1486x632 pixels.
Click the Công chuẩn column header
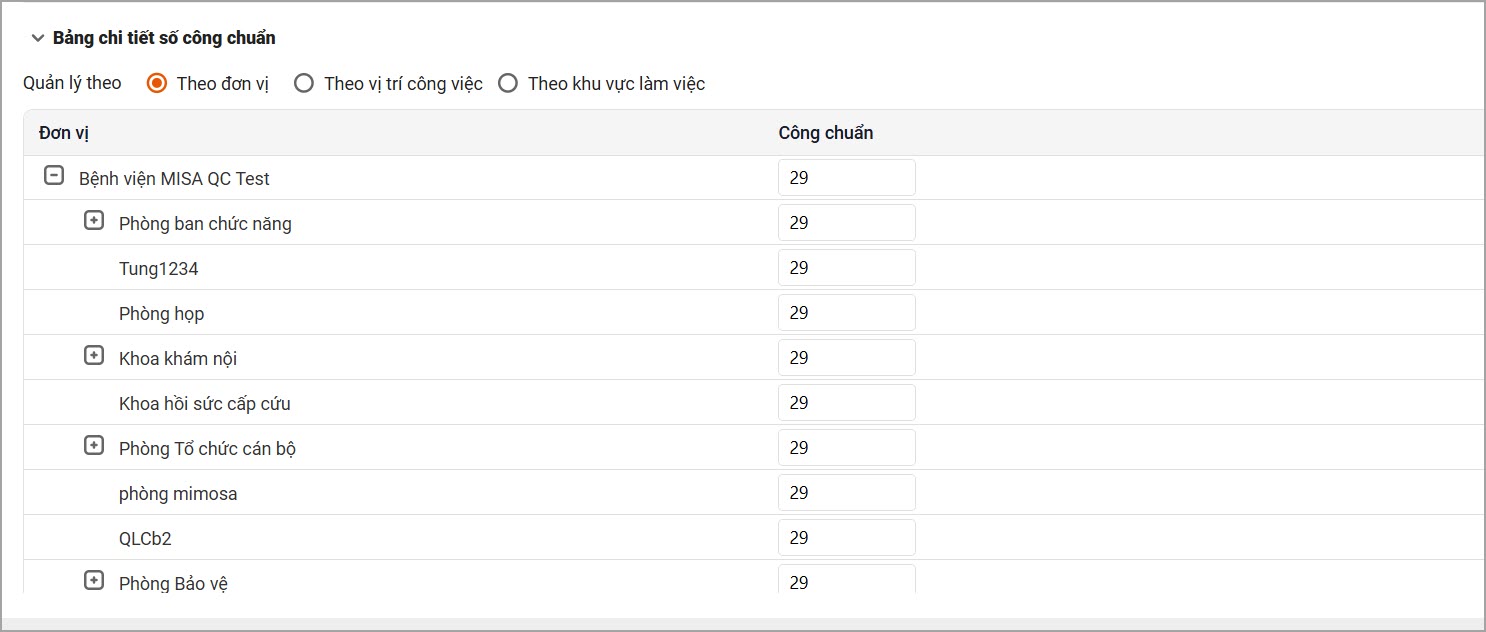(x=826, y=133)
